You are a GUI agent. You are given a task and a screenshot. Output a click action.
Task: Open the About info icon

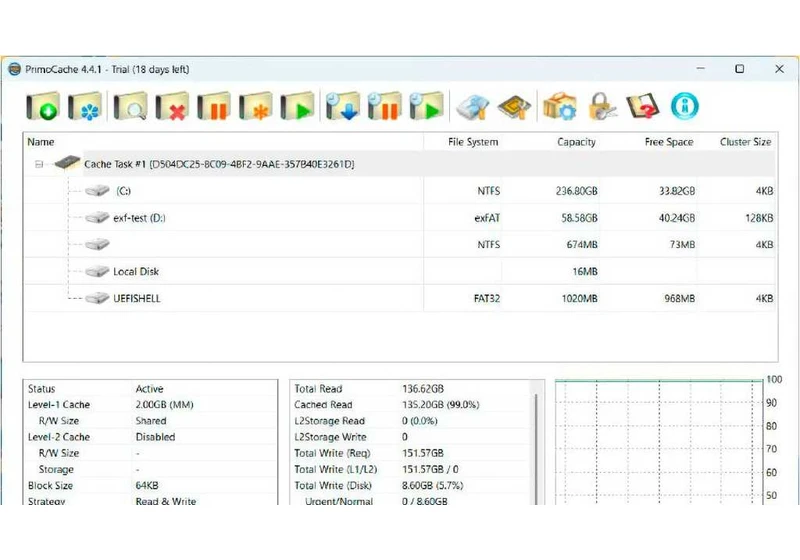685,106
